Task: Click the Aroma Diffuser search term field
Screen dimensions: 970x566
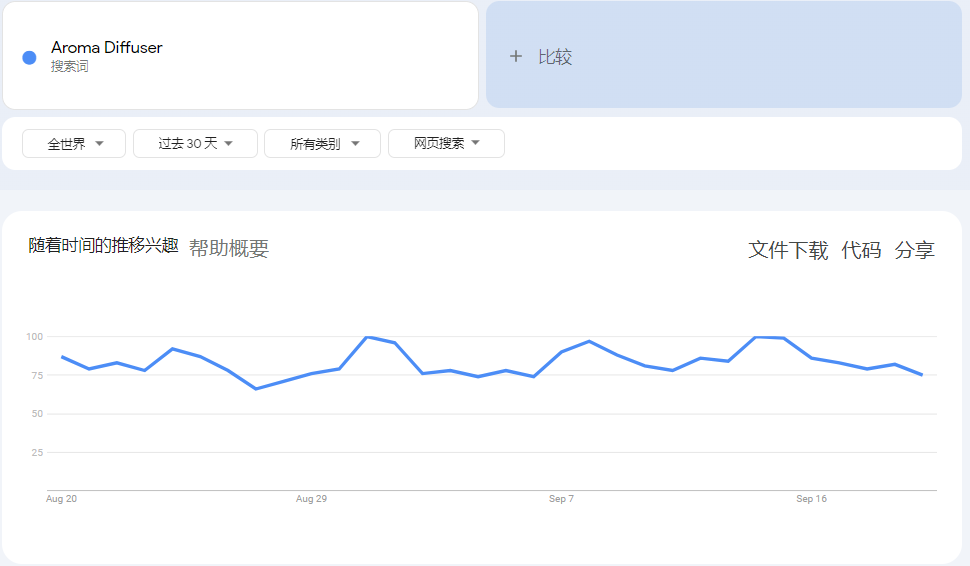Action: click(x=107, y=48)
